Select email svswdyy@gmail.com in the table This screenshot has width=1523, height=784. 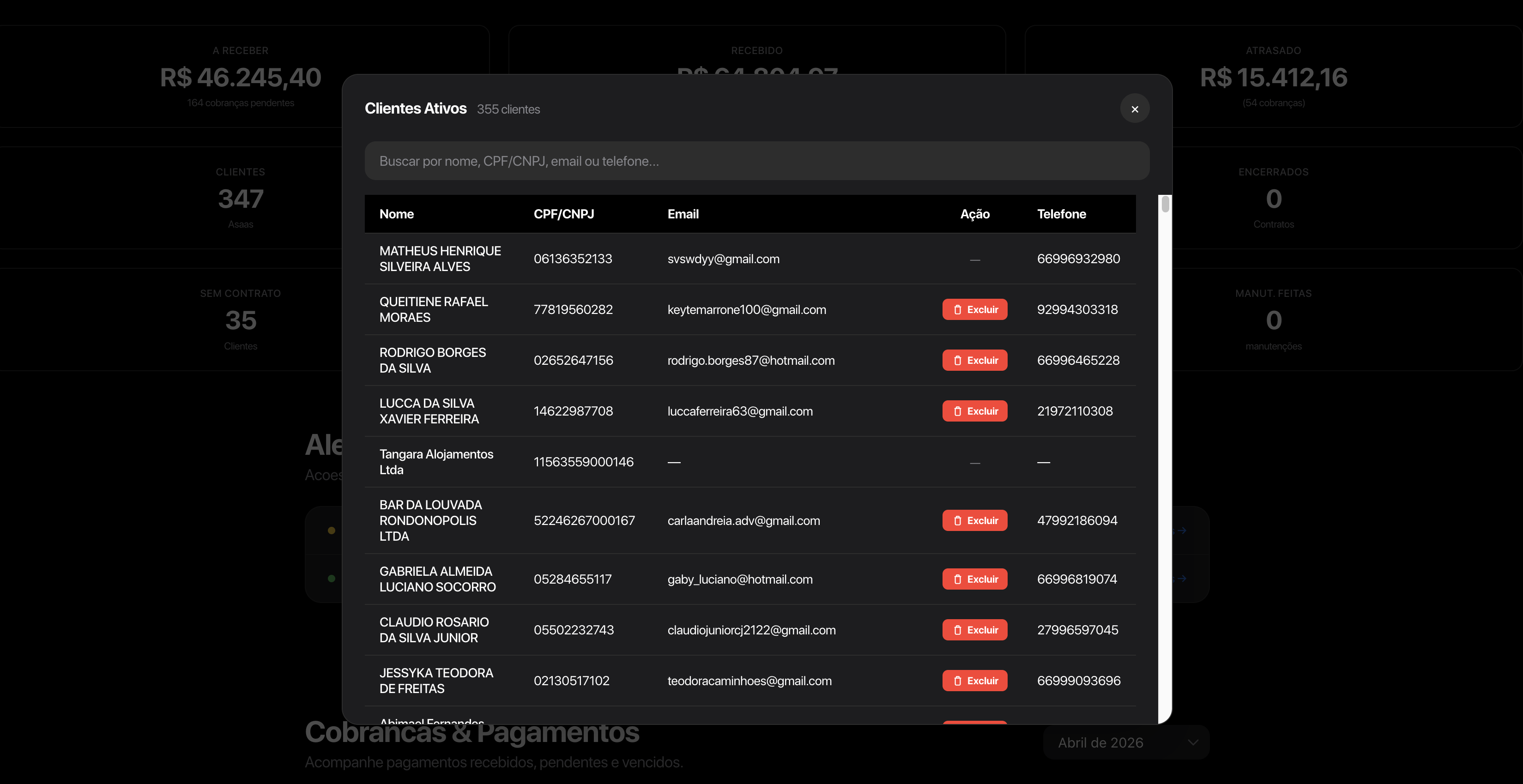(723, 259)
